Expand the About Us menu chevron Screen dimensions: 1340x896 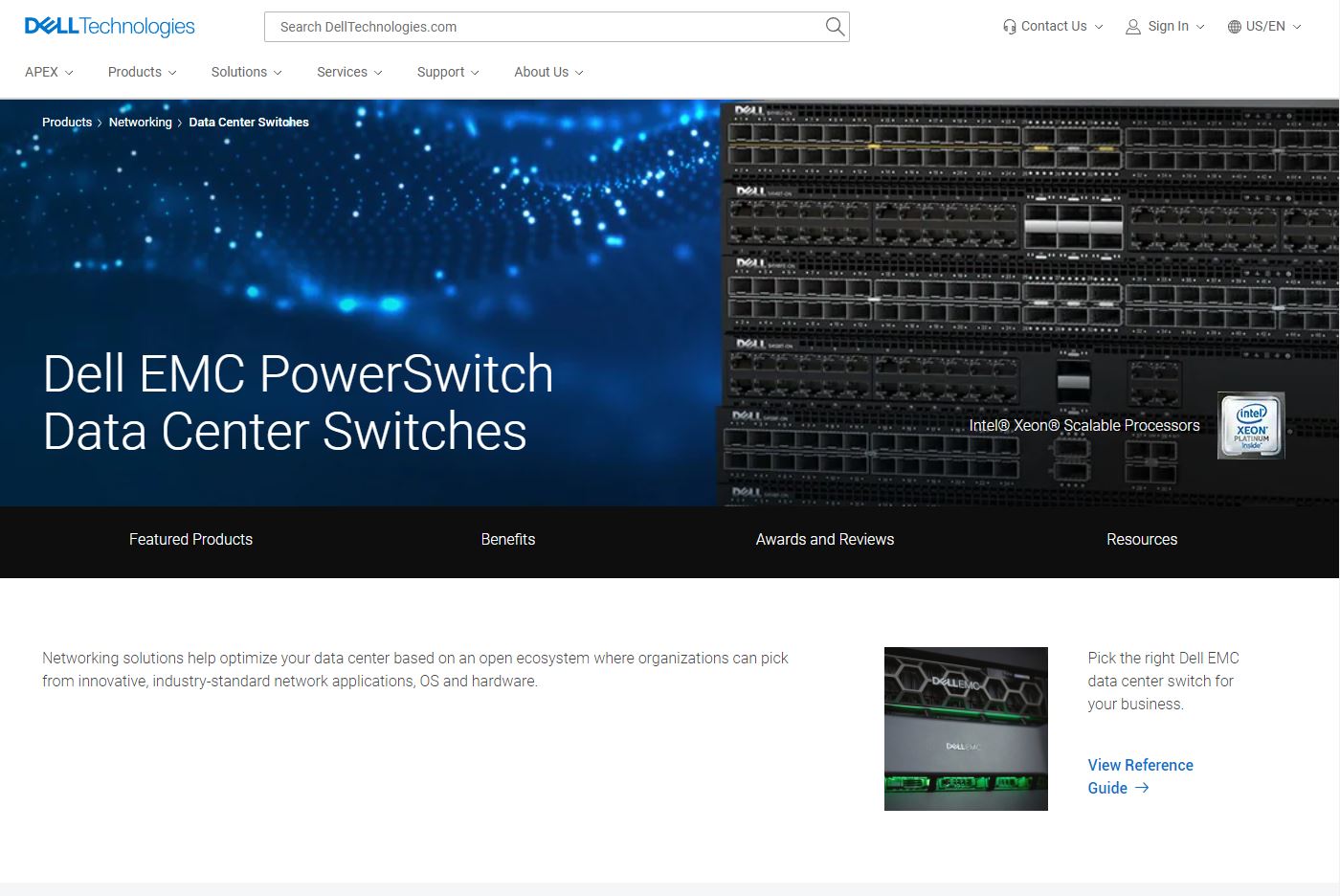579,73
